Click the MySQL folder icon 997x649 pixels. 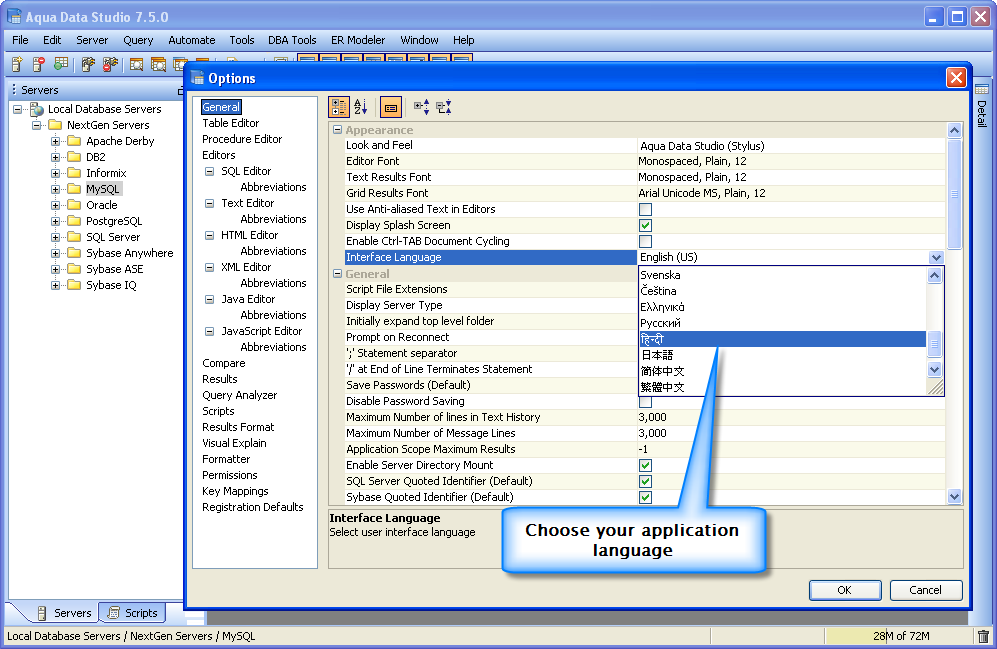tap(74, 189)
